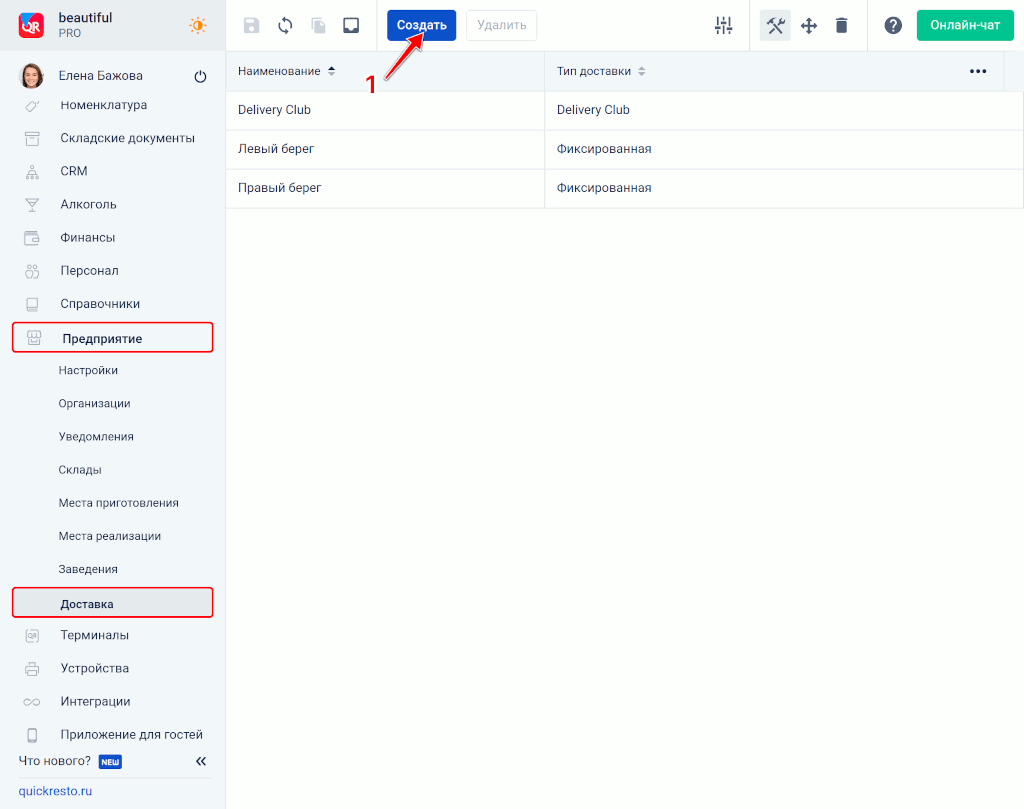Select the Delivery Club name cell

(x=385, y=110)
